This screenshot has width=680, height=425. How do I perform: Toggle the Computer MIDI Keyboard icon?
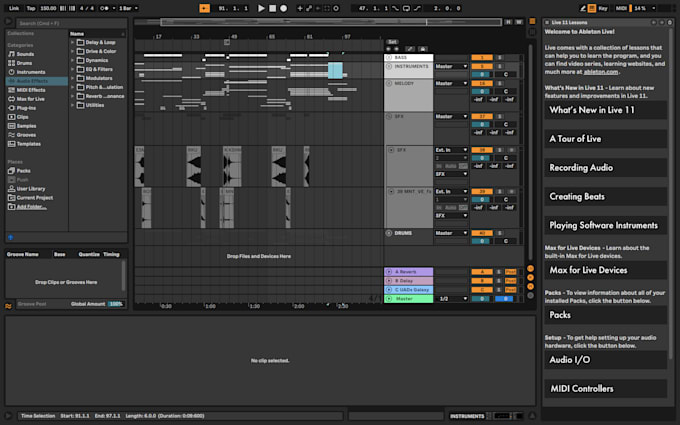592,8
